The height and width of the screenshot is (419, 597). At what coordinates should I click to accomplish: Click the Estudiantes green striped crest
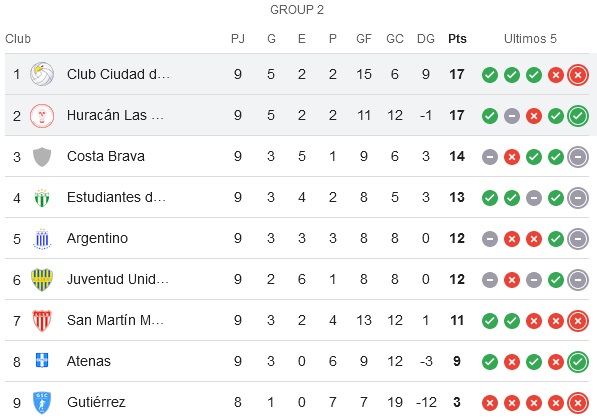(42, 198)
